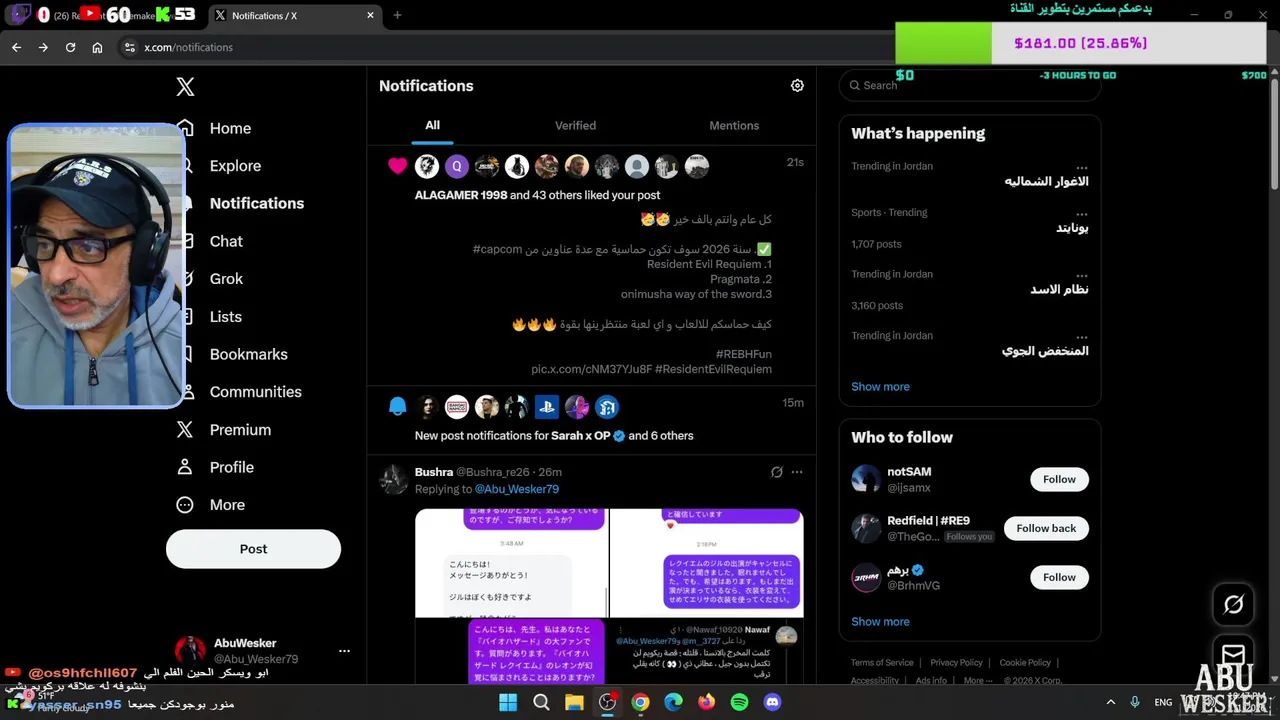Open account switcher dots beside AbuWesker
1280x720 pixels.
(344, 651)
